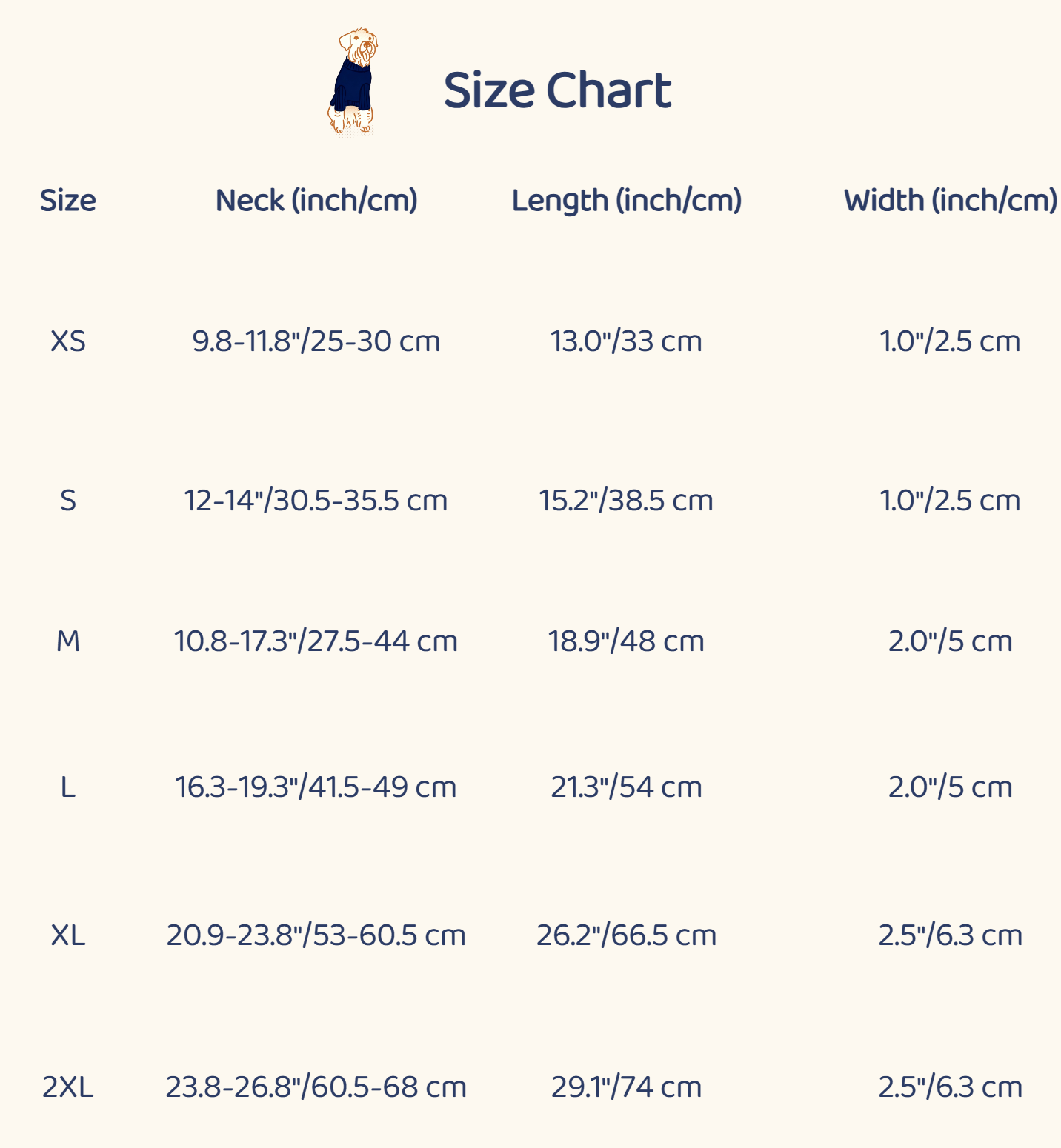1061x1148 pixels.
Task: Select the M length value 18.9"/48 cm
Action: (x=626, y=641)
